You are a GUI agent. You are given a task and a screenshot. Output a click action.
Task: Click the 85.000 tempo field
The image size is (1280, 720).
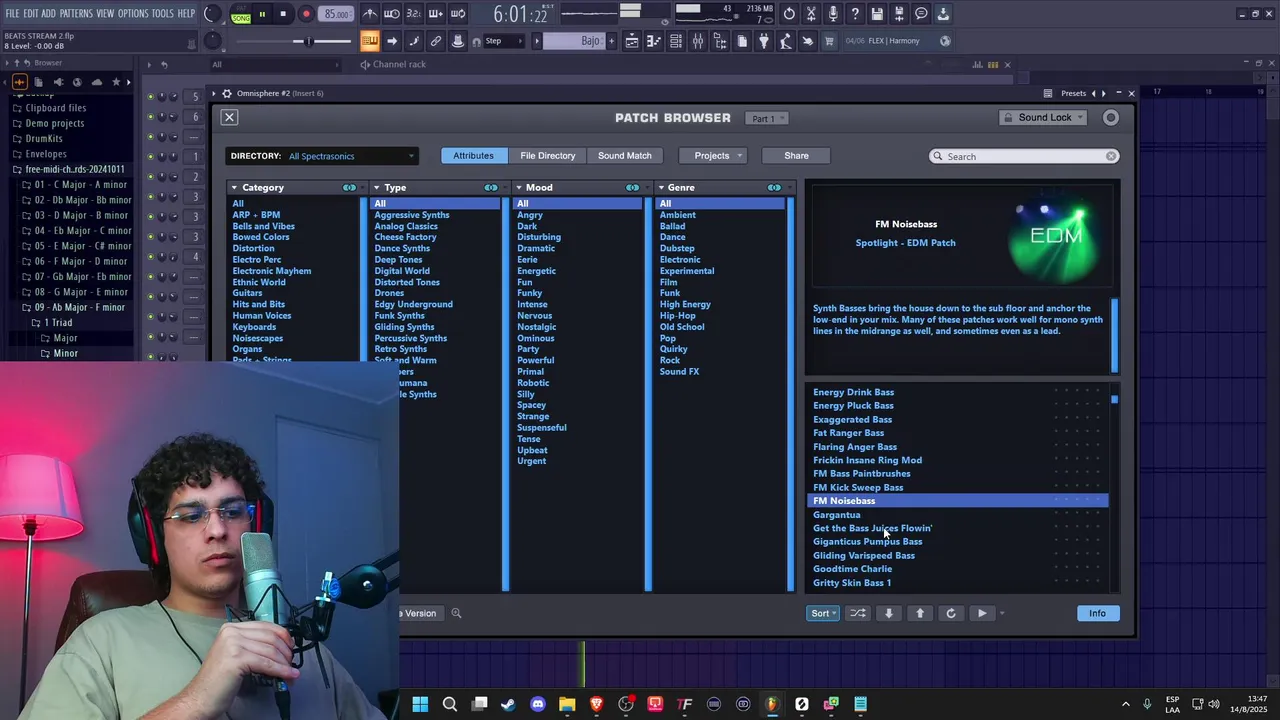(336, 14)
